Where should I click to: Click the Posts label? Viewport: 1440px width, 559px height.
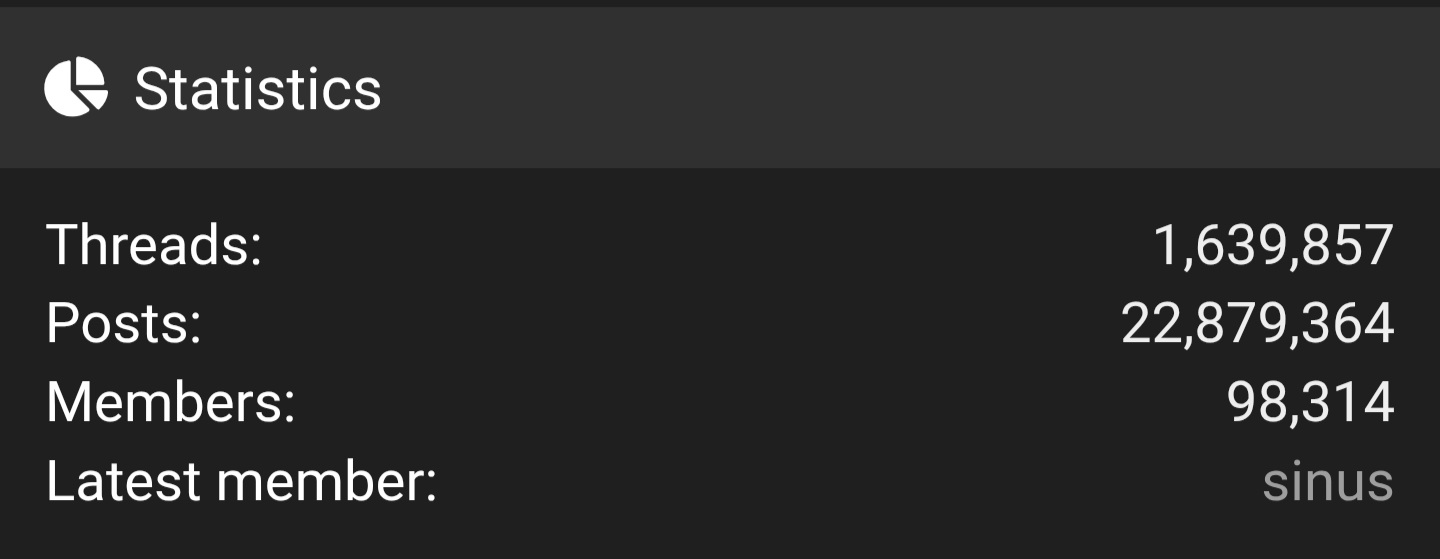(124, 324)
